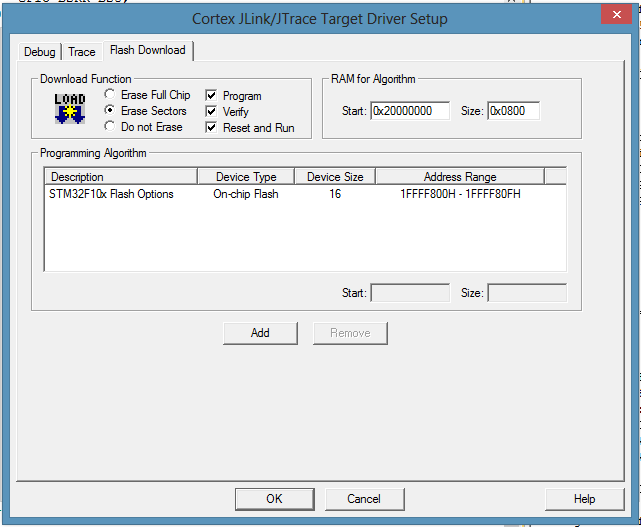Edit RAM for Algorithm Start field
The image size is (641, 527).
[410, 111]
